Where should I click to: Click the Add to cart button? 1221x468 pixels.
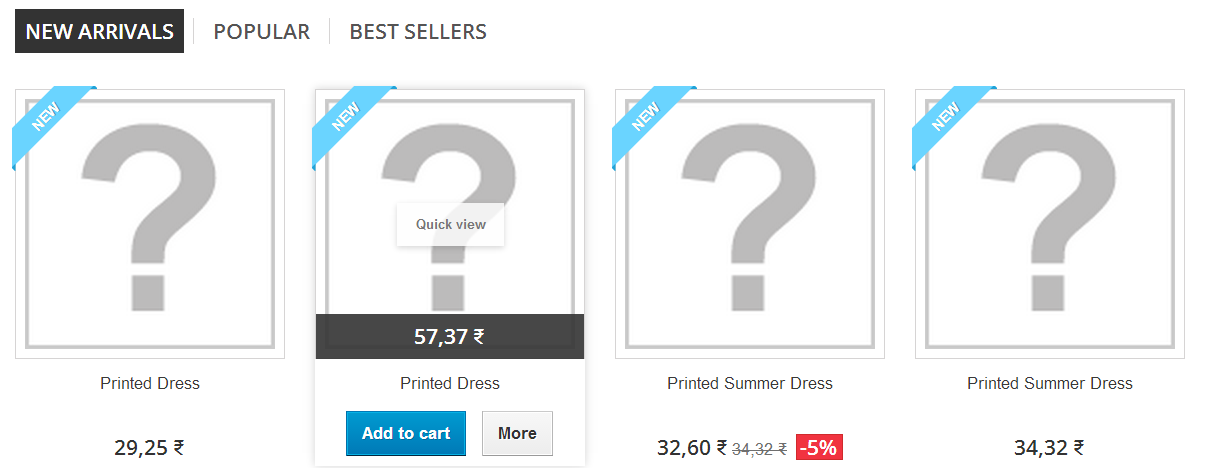click(406, 433)
